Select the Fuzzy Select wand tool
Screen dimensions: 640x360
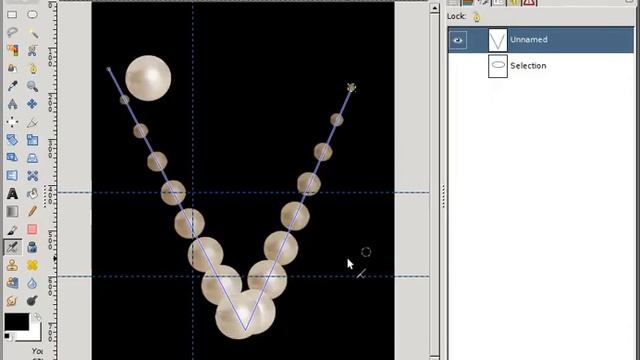tap(32, 33)
